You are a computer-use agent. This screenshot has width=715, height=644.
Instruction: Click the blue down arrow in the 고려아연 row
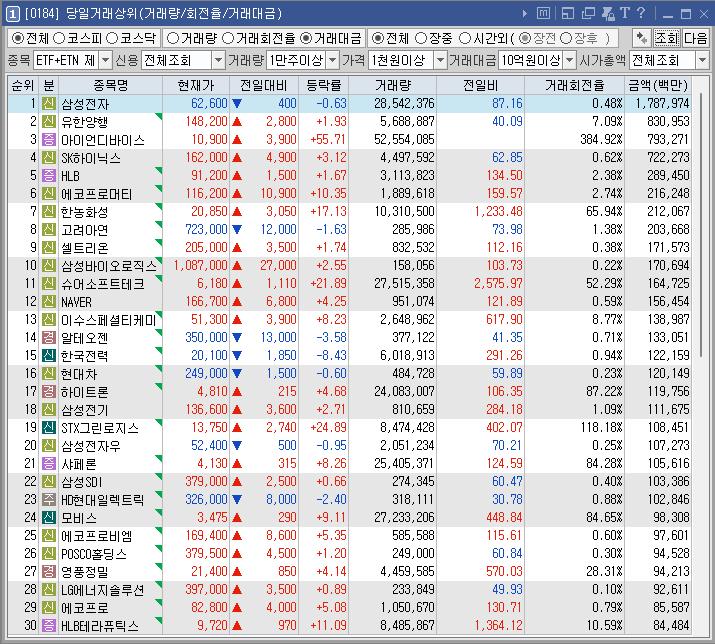(237, 230)
